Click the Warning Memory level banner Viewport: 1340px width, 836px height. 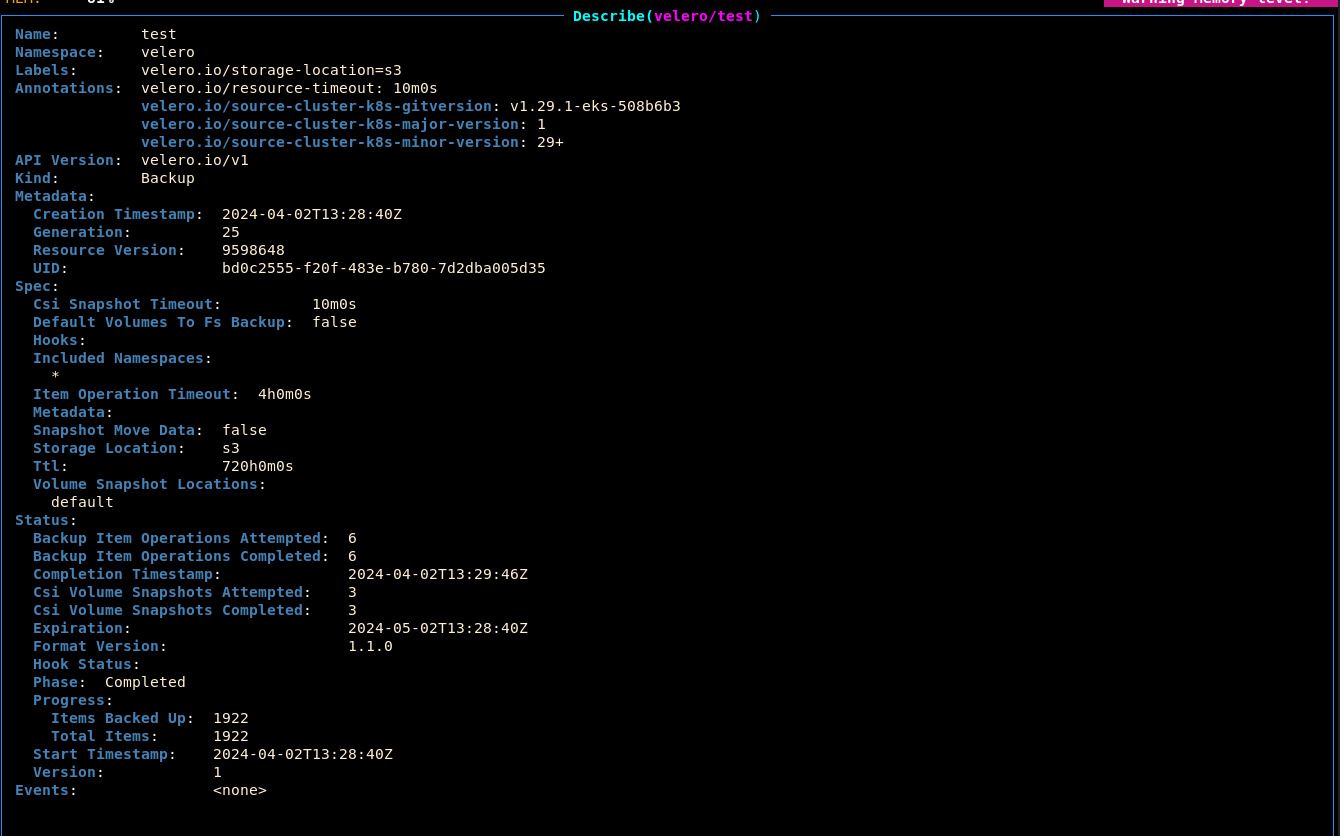(1221, 3)
